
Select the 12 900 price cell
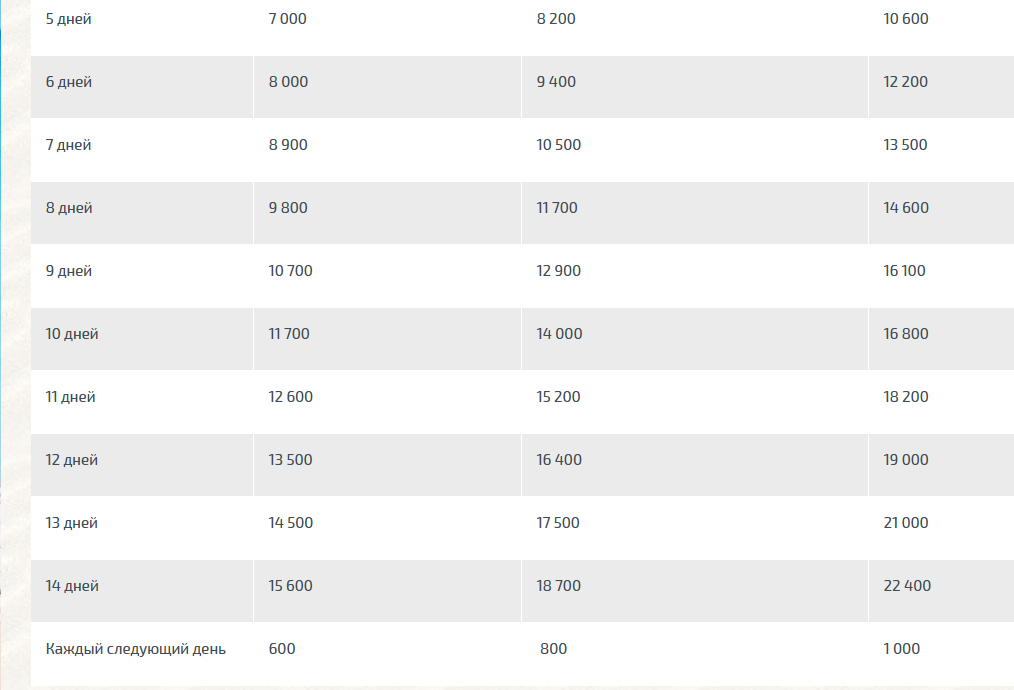click(559, 271)
